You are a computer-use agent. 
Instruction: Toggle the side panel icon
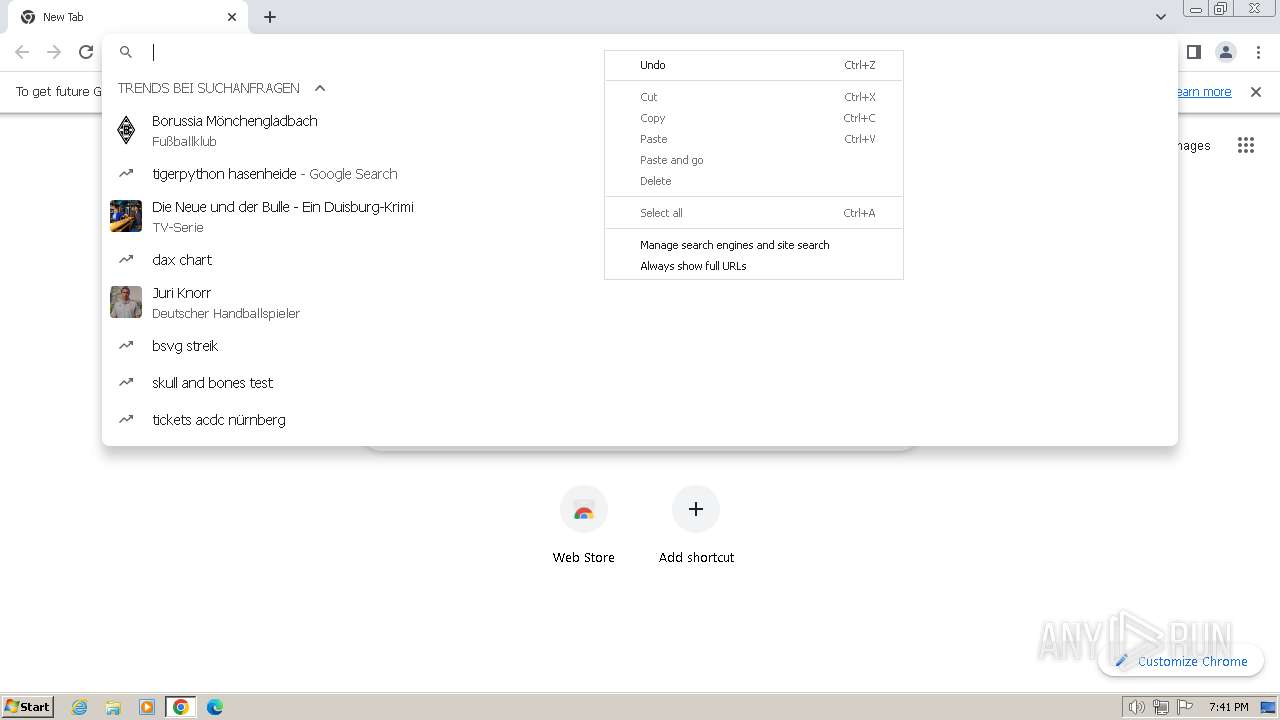pyautogui.click(x=1193, y=52)
